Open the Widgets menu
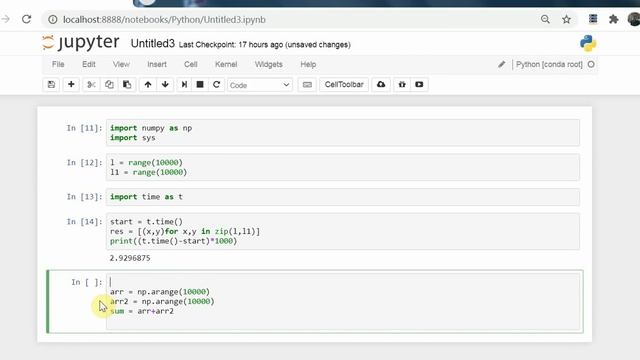 tap(269, 64)
